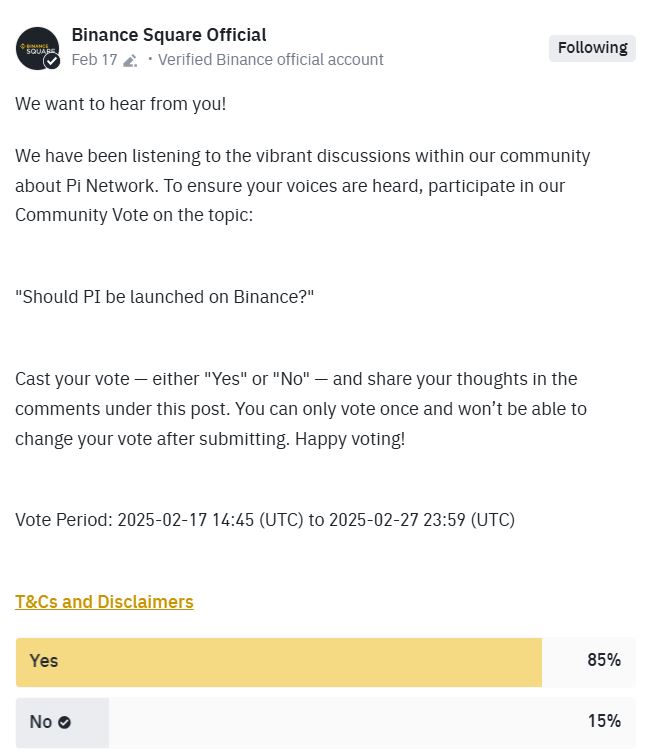This screenshot has width=647, height=753.
Task: Click the verified checkmark badge on avatar
Action: click(x=52, y=61)
